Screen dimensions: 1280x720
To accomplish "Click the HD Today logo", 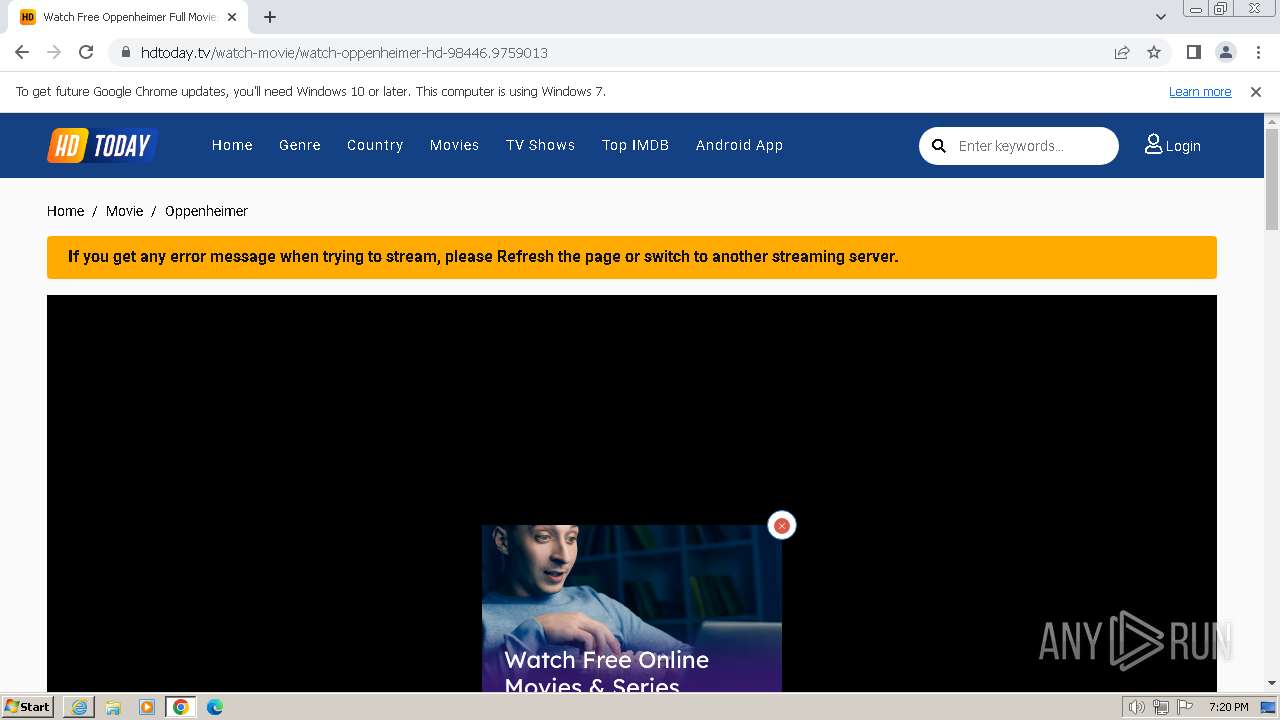I will pyautogui.click(x=103, y=146).
